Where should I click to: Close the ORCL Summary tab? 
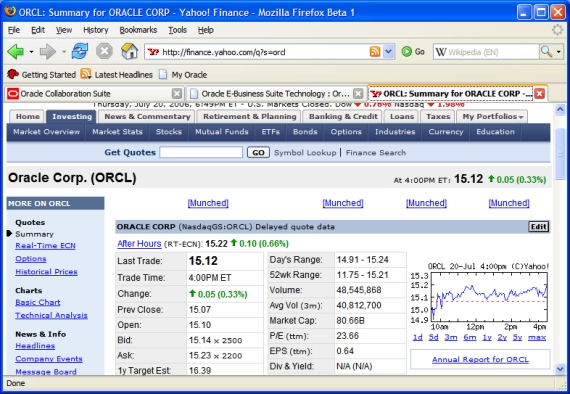coord(540,94)
